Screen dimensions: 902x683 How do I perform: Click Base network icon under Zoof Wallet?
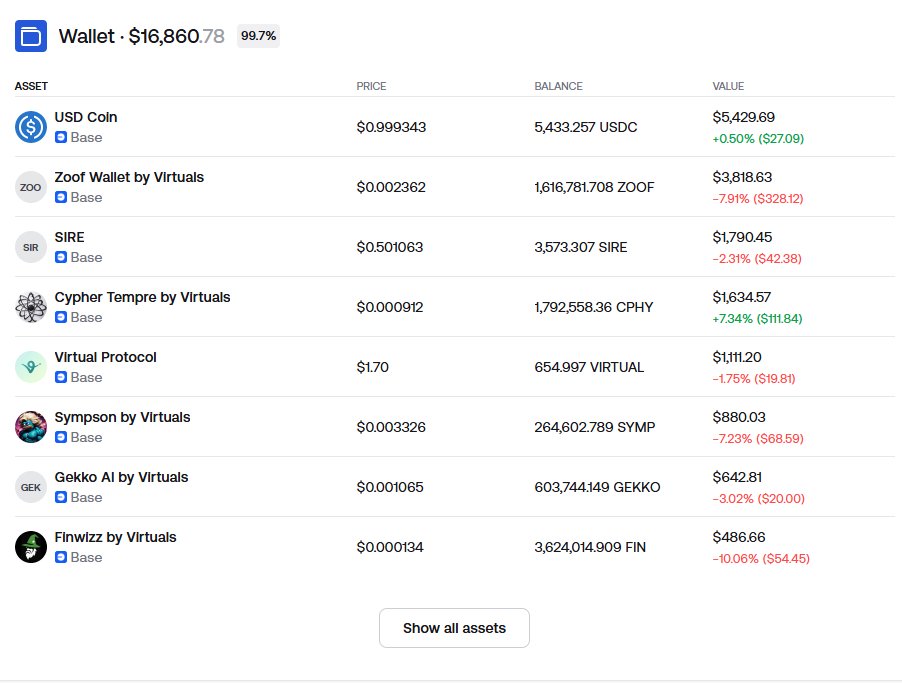click(61, 197)
